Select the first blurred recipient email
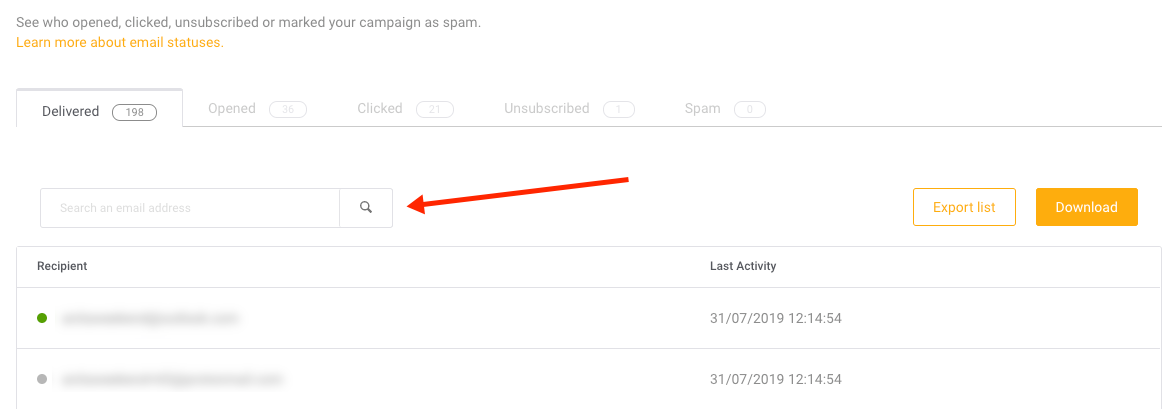This screenshot has width=1173, height=409. (149, 319)
